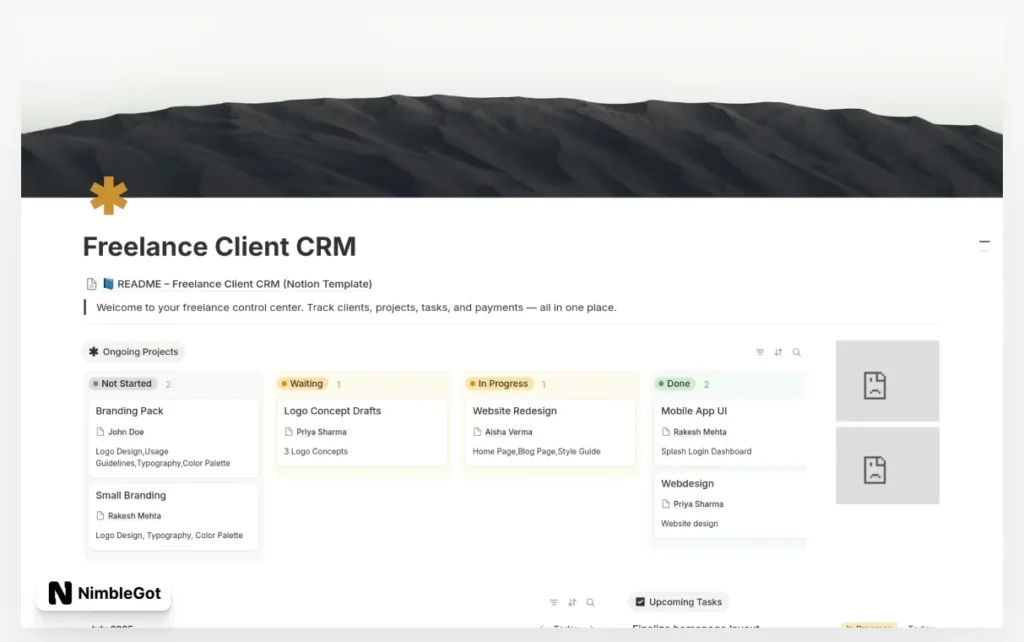Click the 'Welcome to your freelance control center' quote
The width and height of the screenshot is (1024, 642).
click(x=356, y=307)
